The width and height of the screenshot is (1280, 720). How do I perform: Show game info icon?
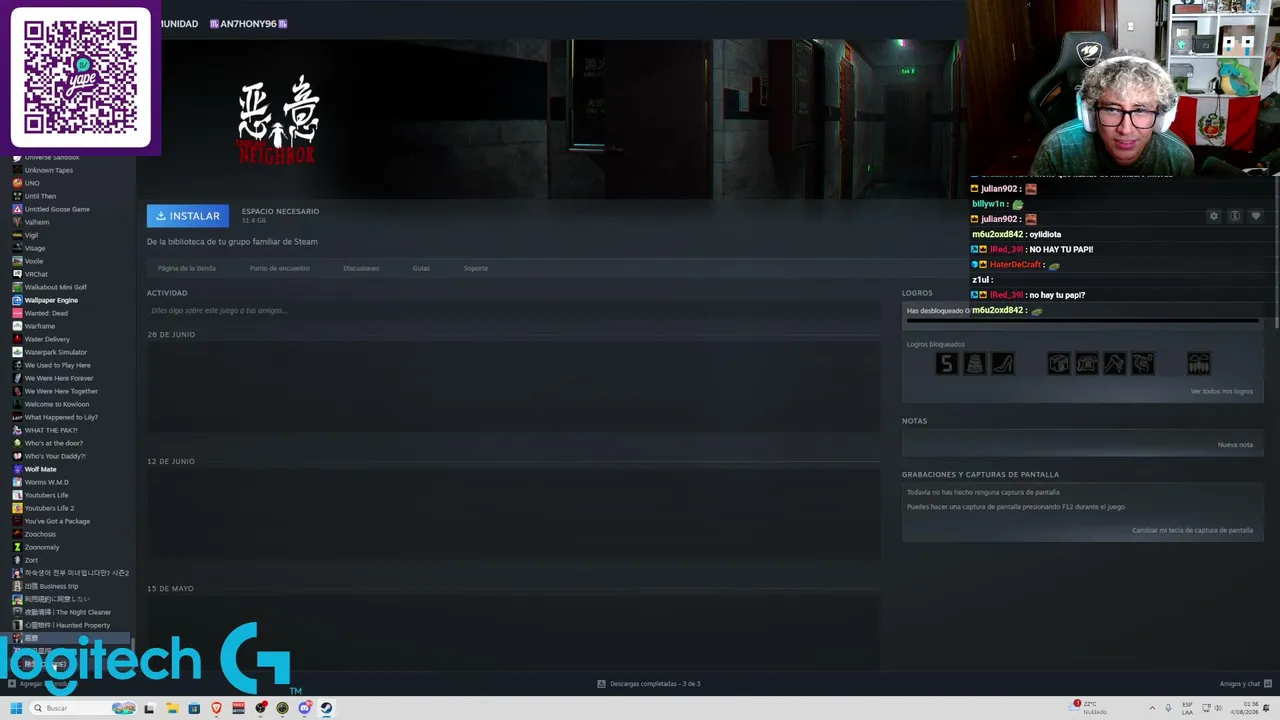tap(1235, 216)
